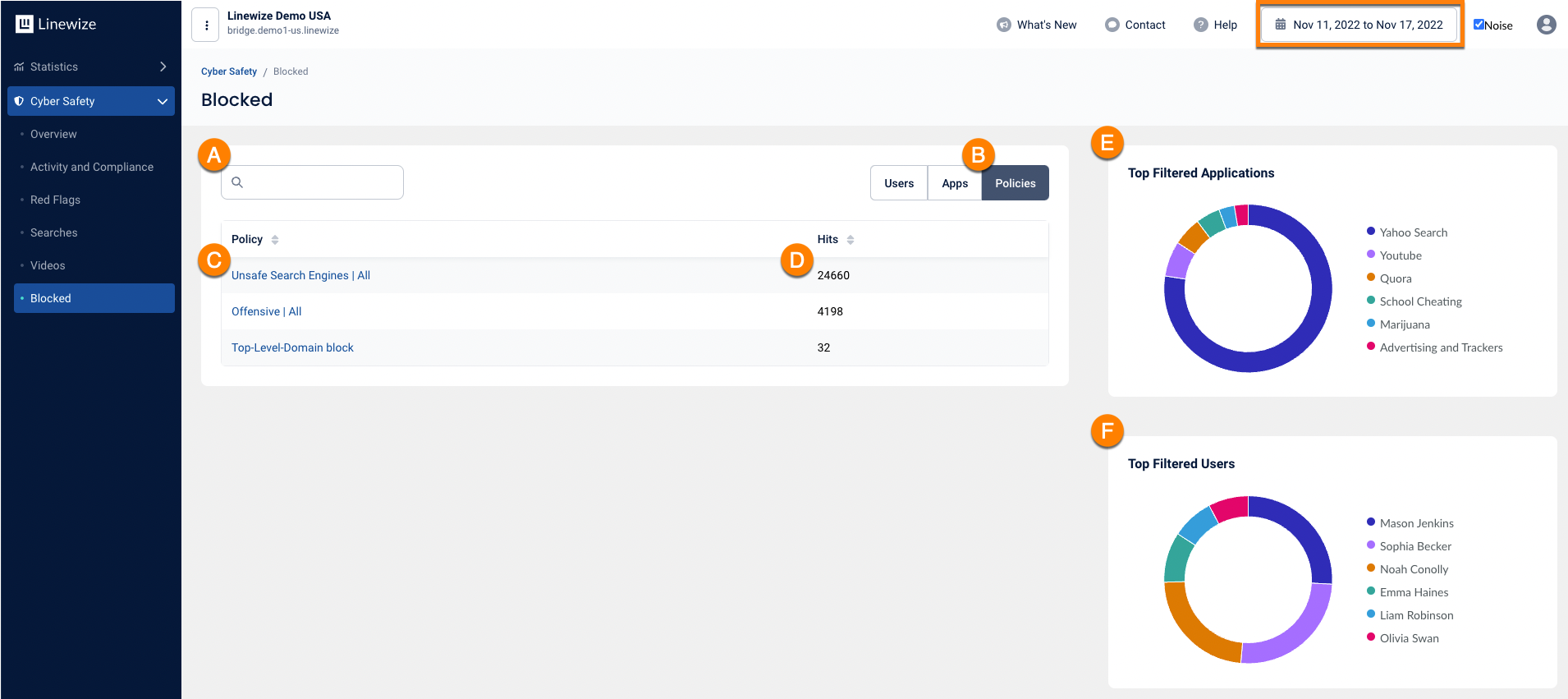Viewport: 1568px width, 699px height.
Task: Click the Marijuana legend dot
Action: (1371, 323)
